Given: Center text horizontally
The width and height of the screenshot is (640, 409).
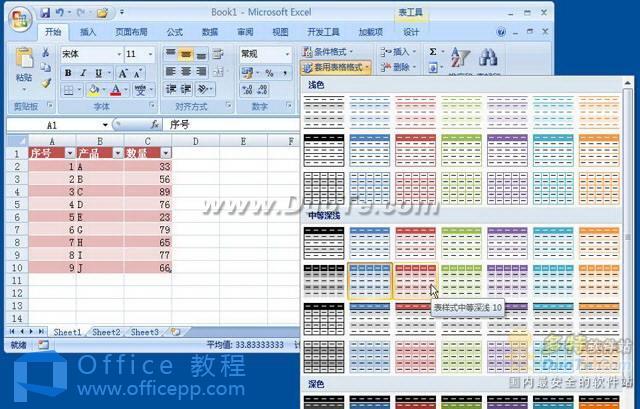Looking at the screenshot, I should [186, 72].
